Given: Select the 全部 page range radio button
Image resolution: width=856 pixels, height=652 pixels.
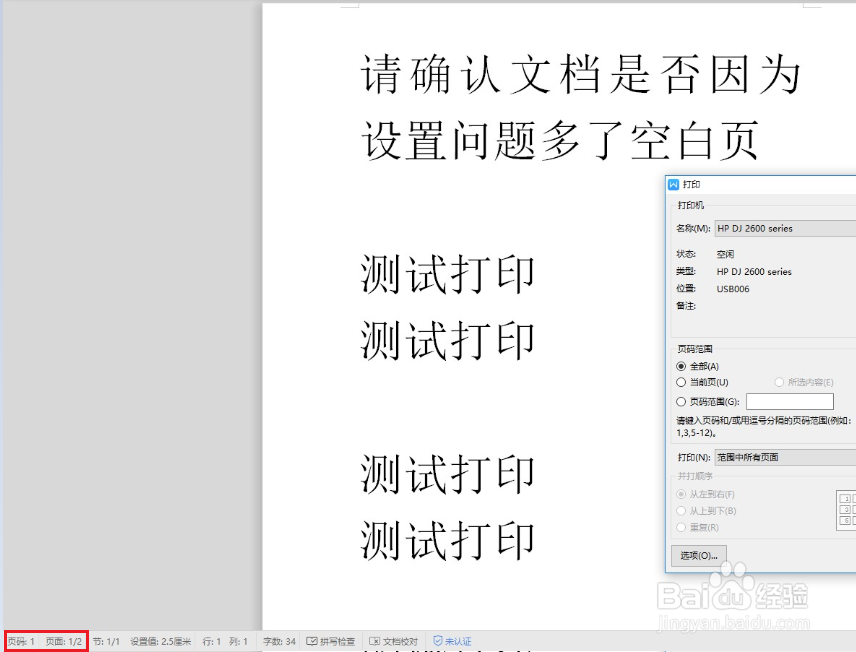Looking at the screenshot, I should (681, 366).
